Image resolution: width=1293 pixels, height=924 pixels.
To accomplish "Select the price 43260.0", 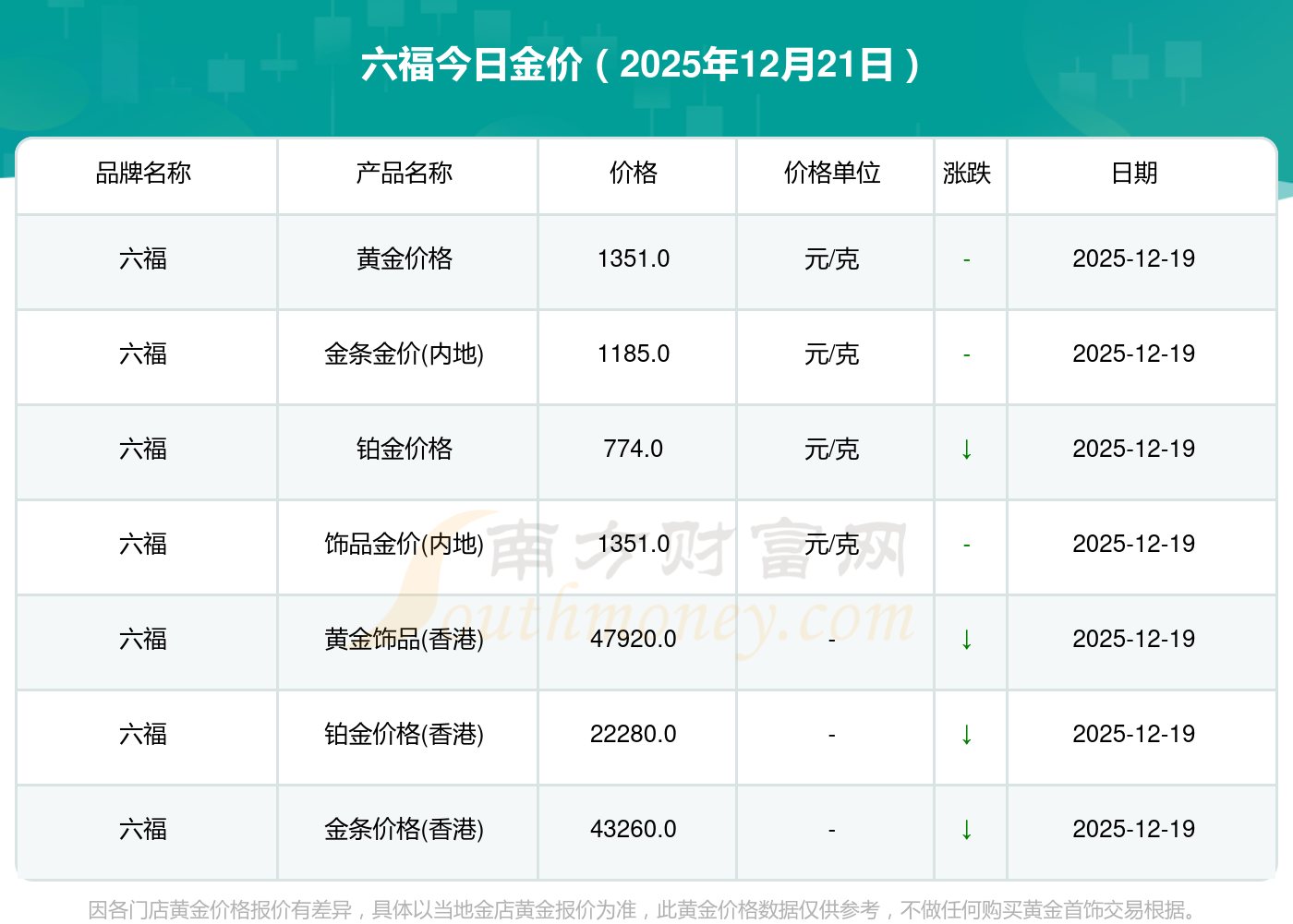I will [634, 830].
